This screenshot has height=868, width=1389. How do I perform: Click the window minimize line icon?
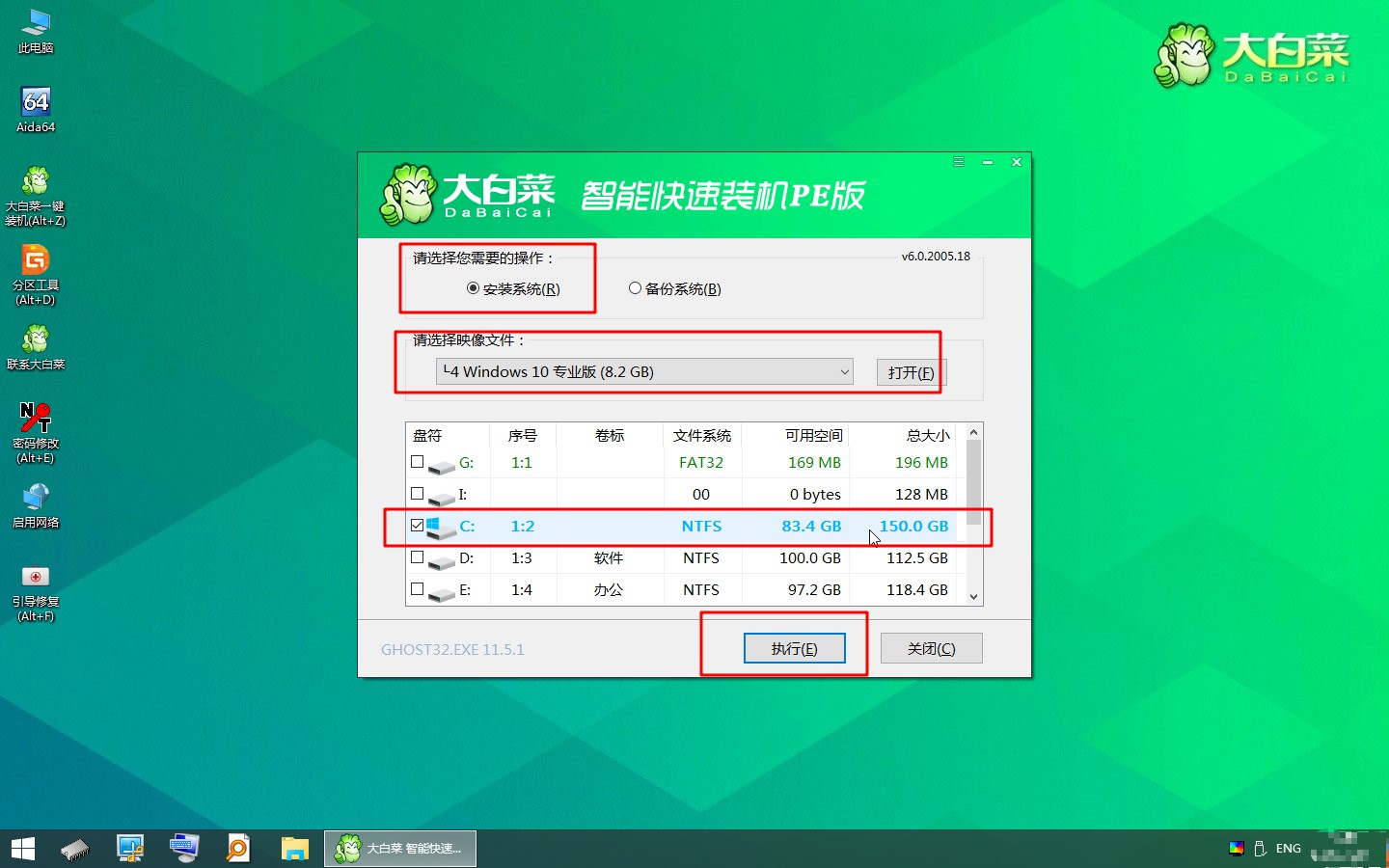click(987, 162)
